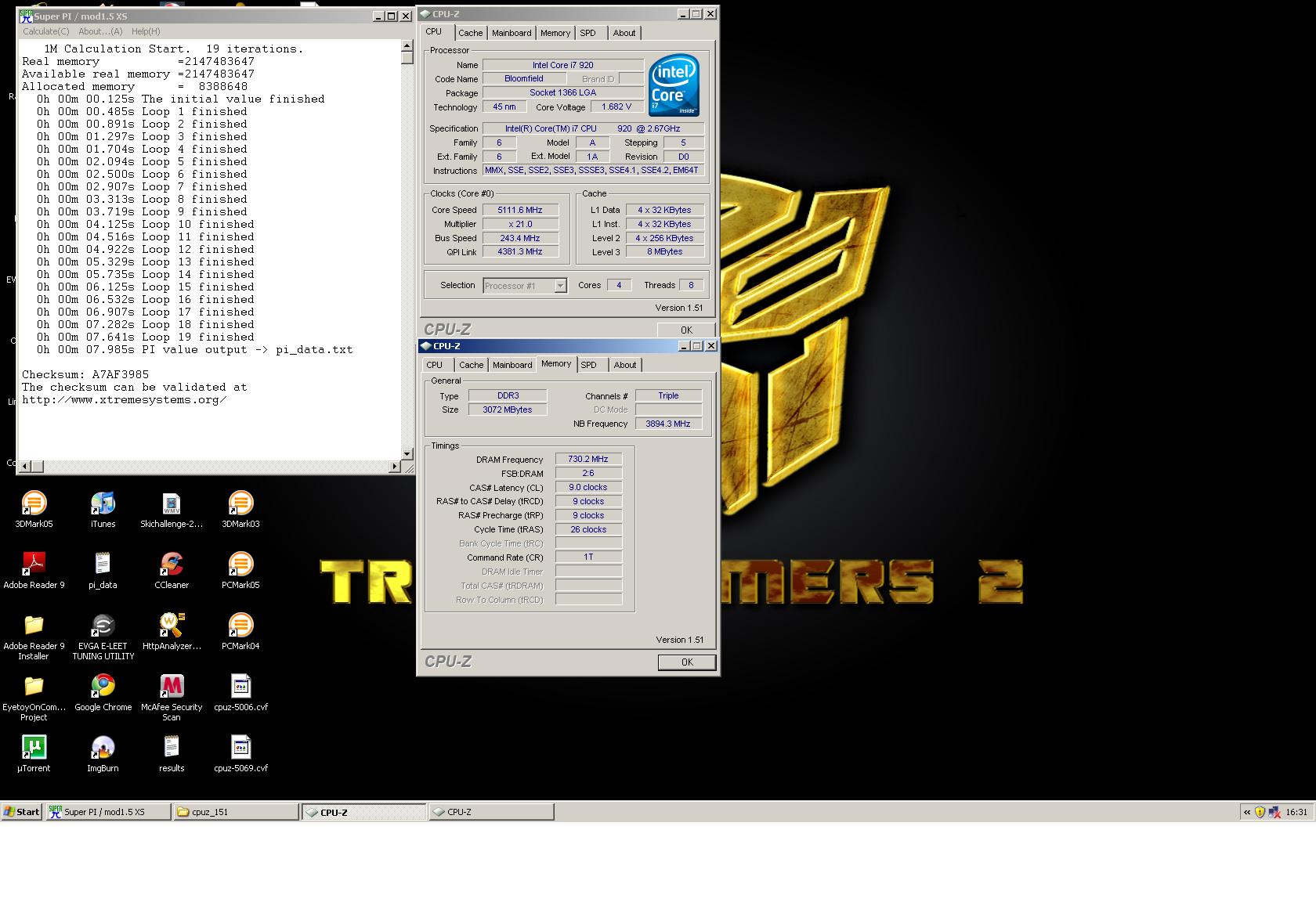Switch to cpuz_151 folder taskbar button

[x=236, y=812]
